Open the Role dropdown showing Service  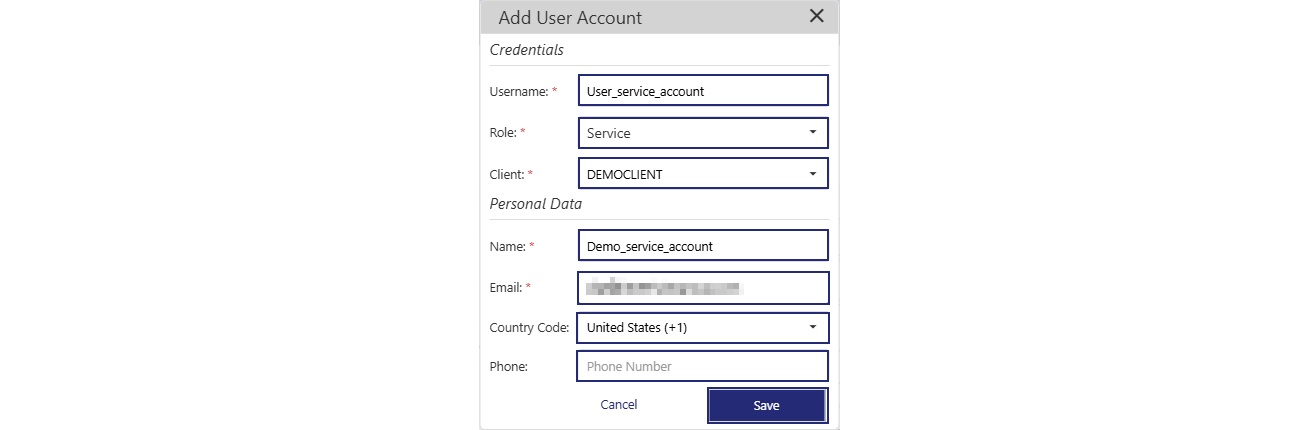tap(702, 133)
